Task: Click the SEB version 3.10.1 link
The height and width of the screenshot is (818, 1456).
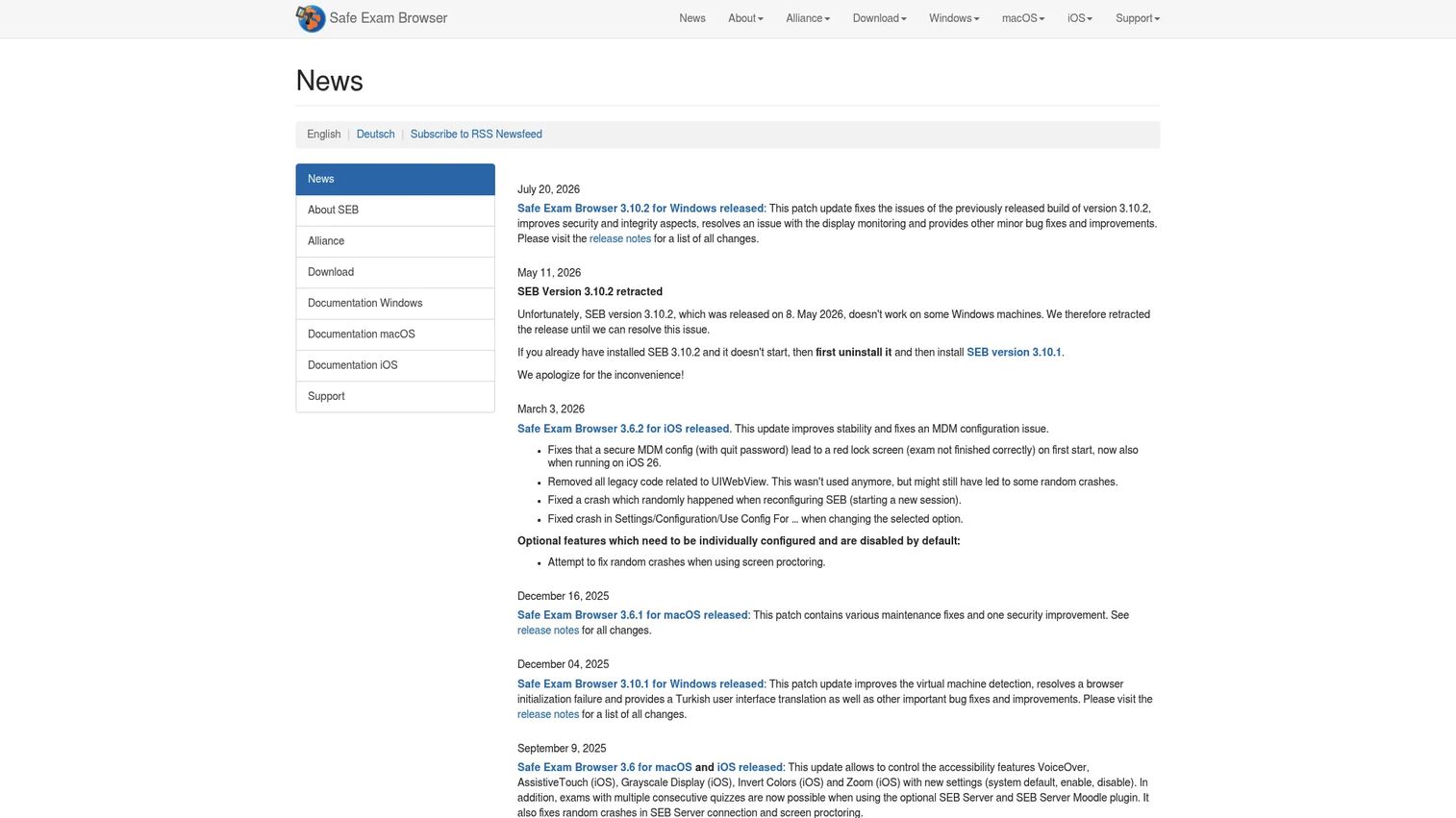Action: [1014, 353]
